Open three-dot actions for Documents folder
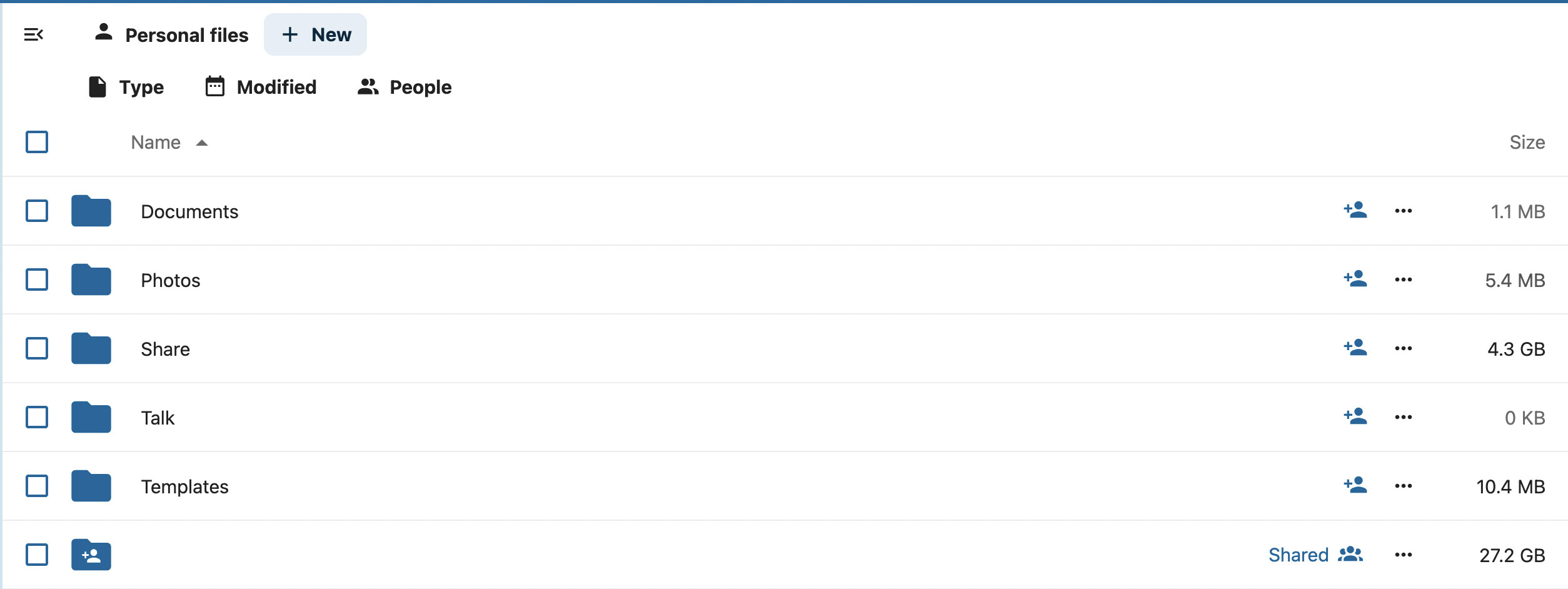The width and height of the screenshot is (1568, 589). pos(1403,211)
